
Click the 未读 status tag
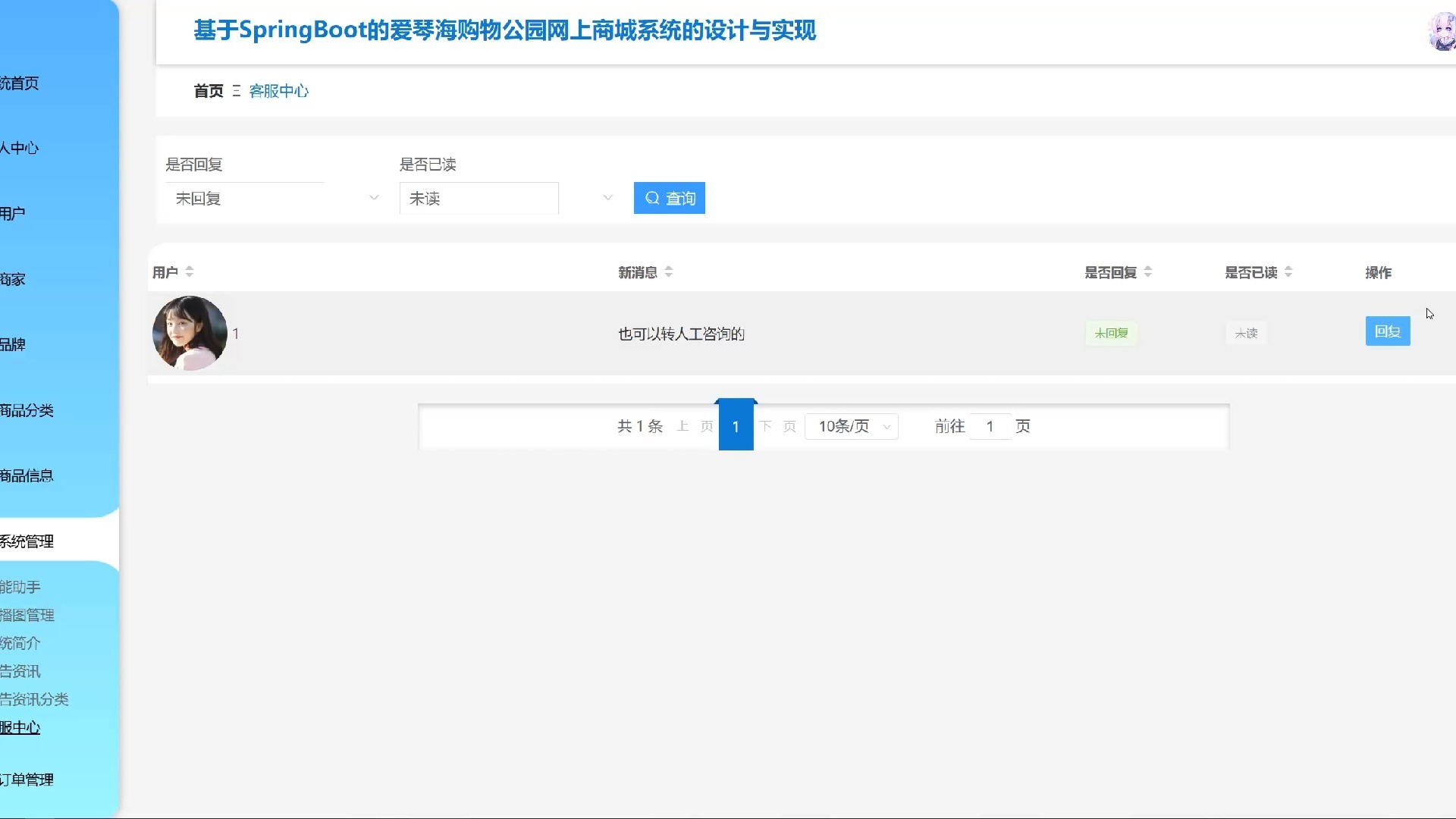[1246, 333]
